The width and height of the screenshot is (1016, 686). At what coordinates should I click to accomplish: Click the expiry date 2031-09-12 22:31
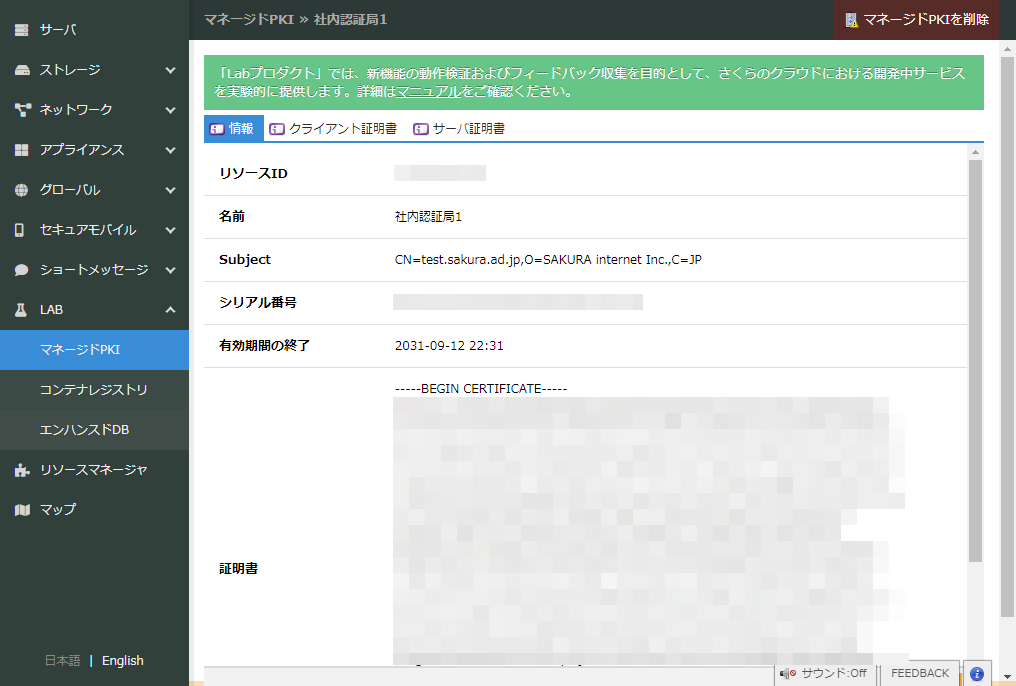[x=449, y=346]
